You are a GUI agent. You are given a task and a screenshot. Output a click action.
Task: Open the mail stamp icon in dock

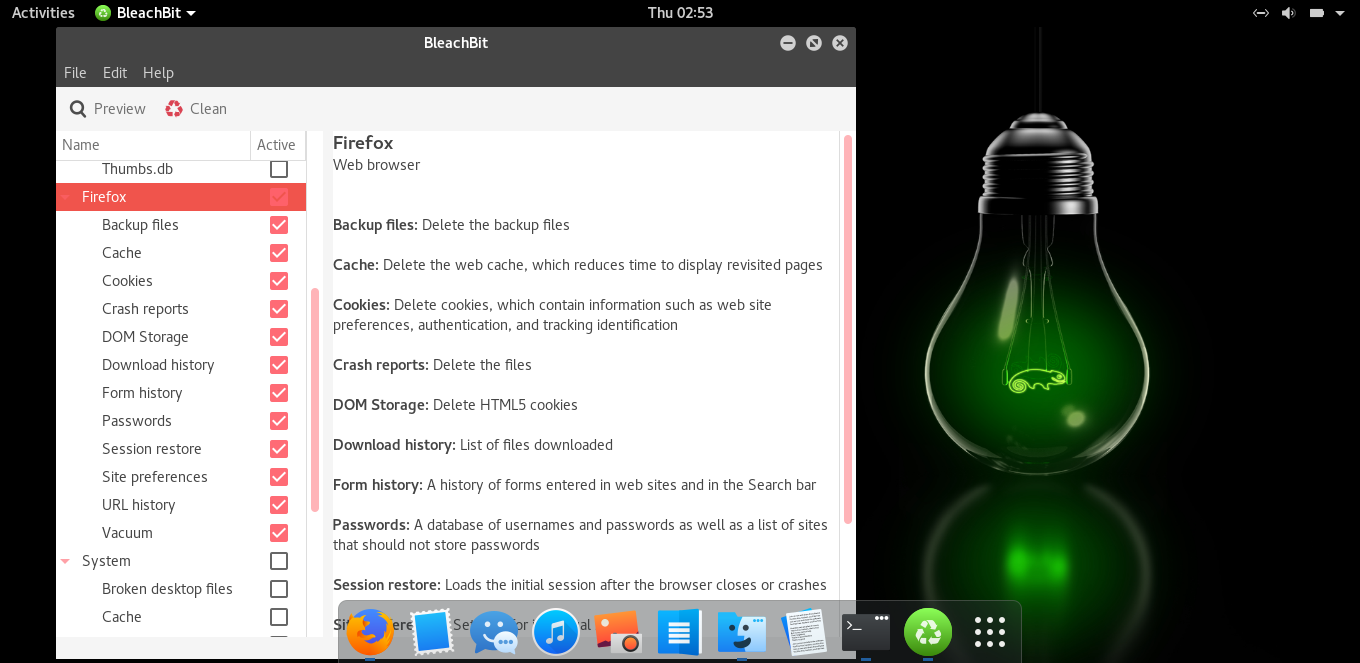[x=432, y=632]
